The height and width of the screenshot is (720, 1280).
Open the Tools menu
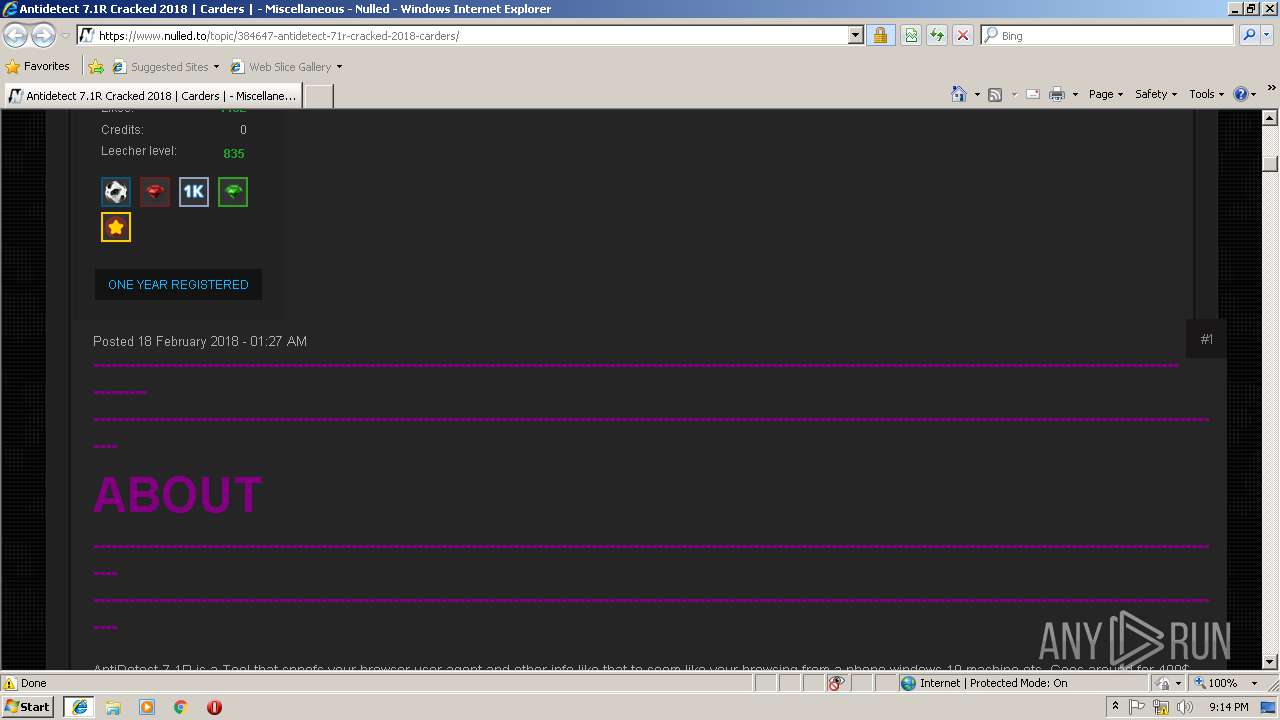pyautogui.click(x=1207, y=94)
